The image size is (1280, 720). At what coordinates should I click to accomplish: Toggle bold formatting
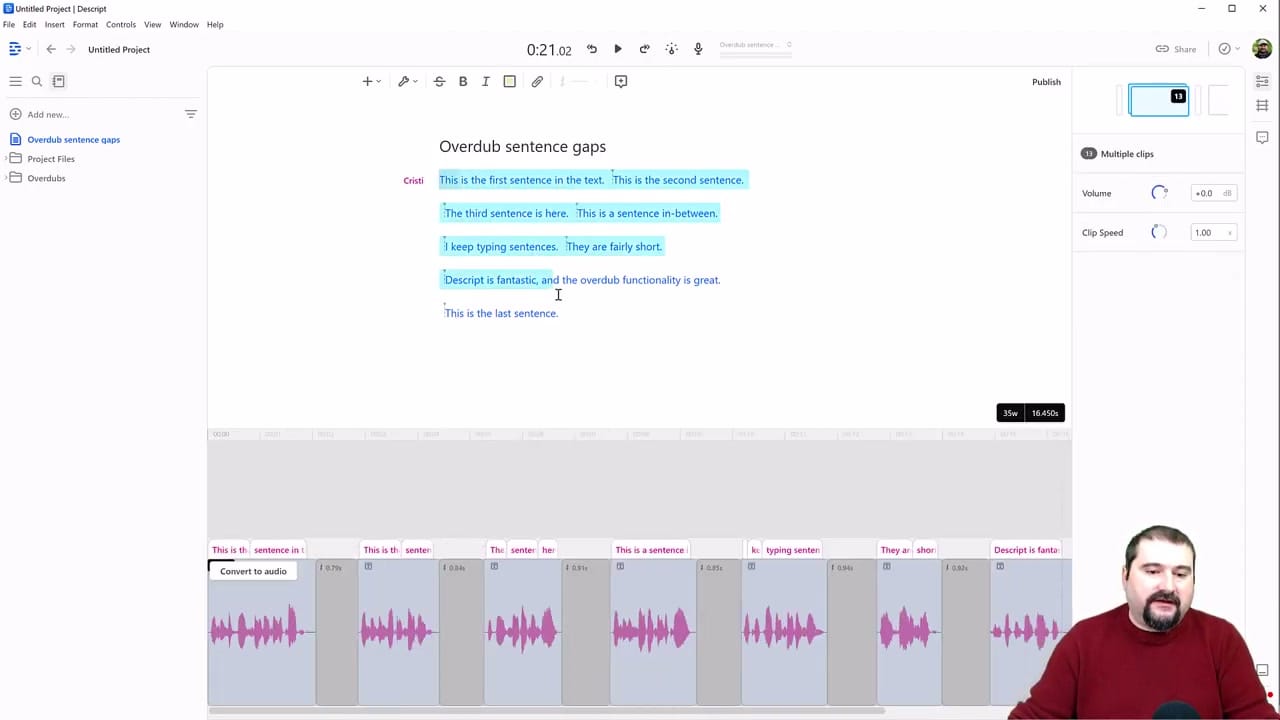[x=462, y=81]
